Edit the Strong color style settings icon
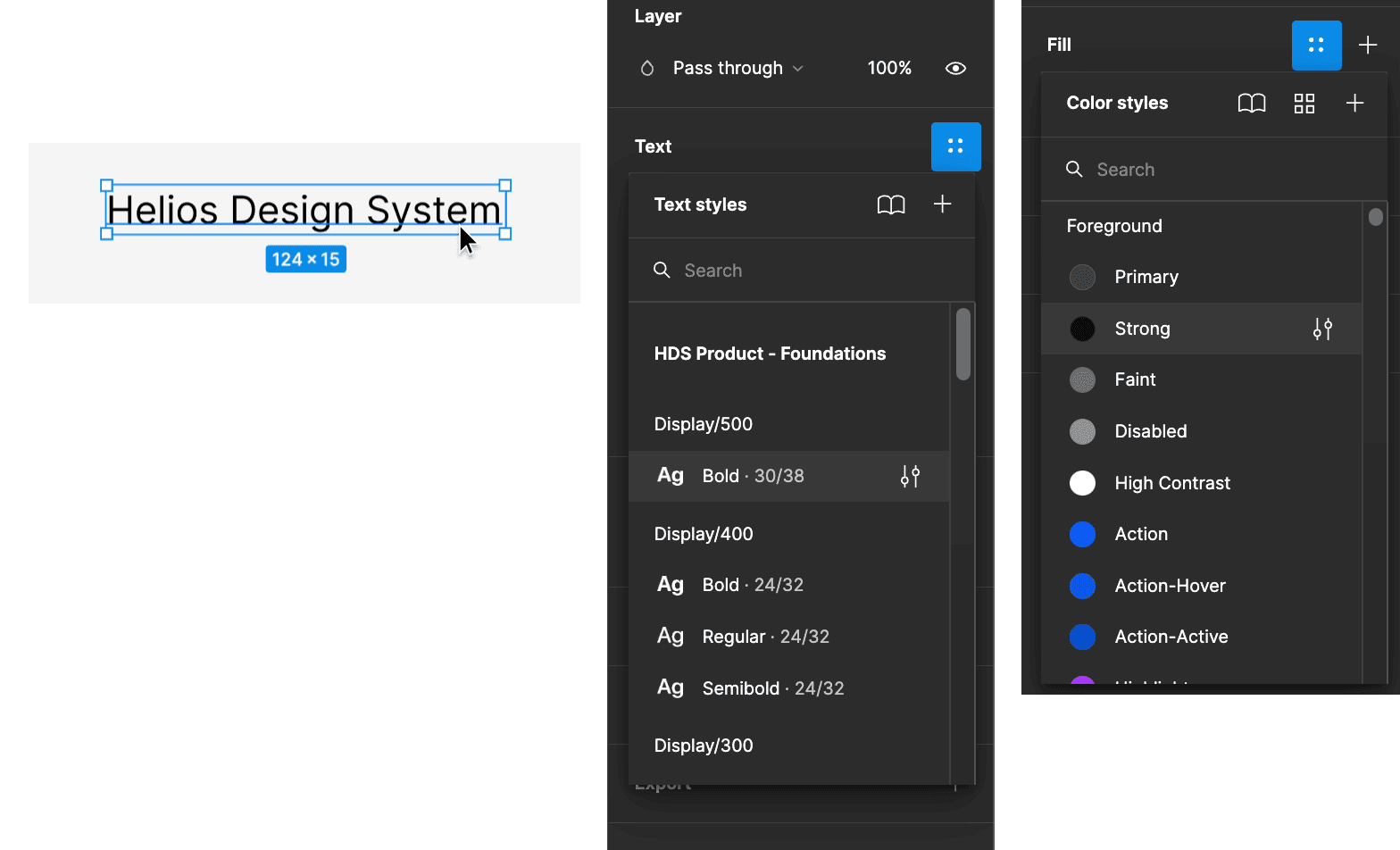The width and height of the screenshot is (1400, 850). point(1322,329)
